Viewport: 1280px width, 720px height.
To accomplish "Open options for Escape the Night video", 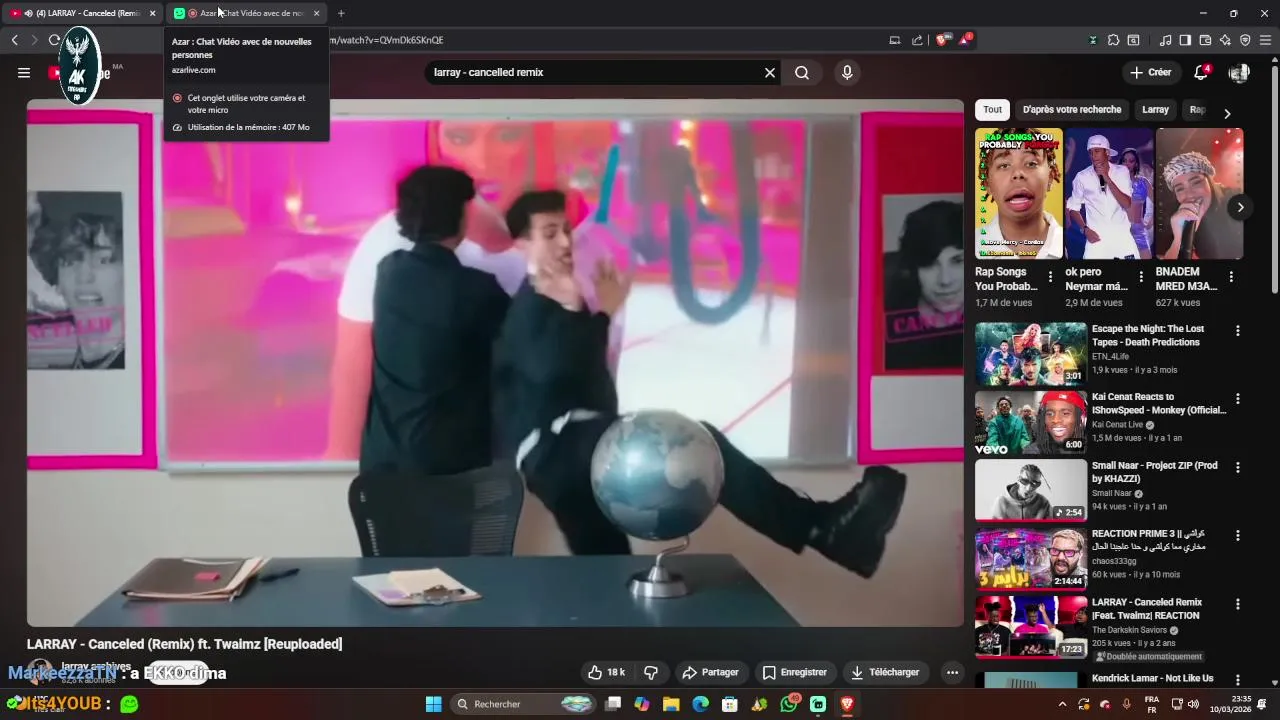I will coord(1238,331).
